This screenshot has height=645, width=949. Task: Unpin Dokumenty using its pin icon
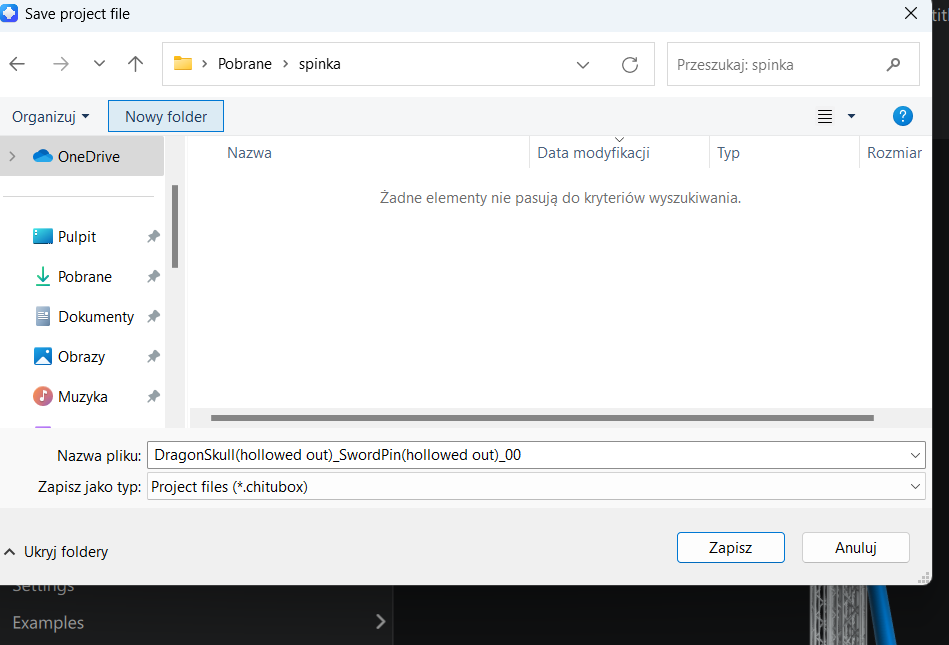pyautogui.click(x=153, y=316)
